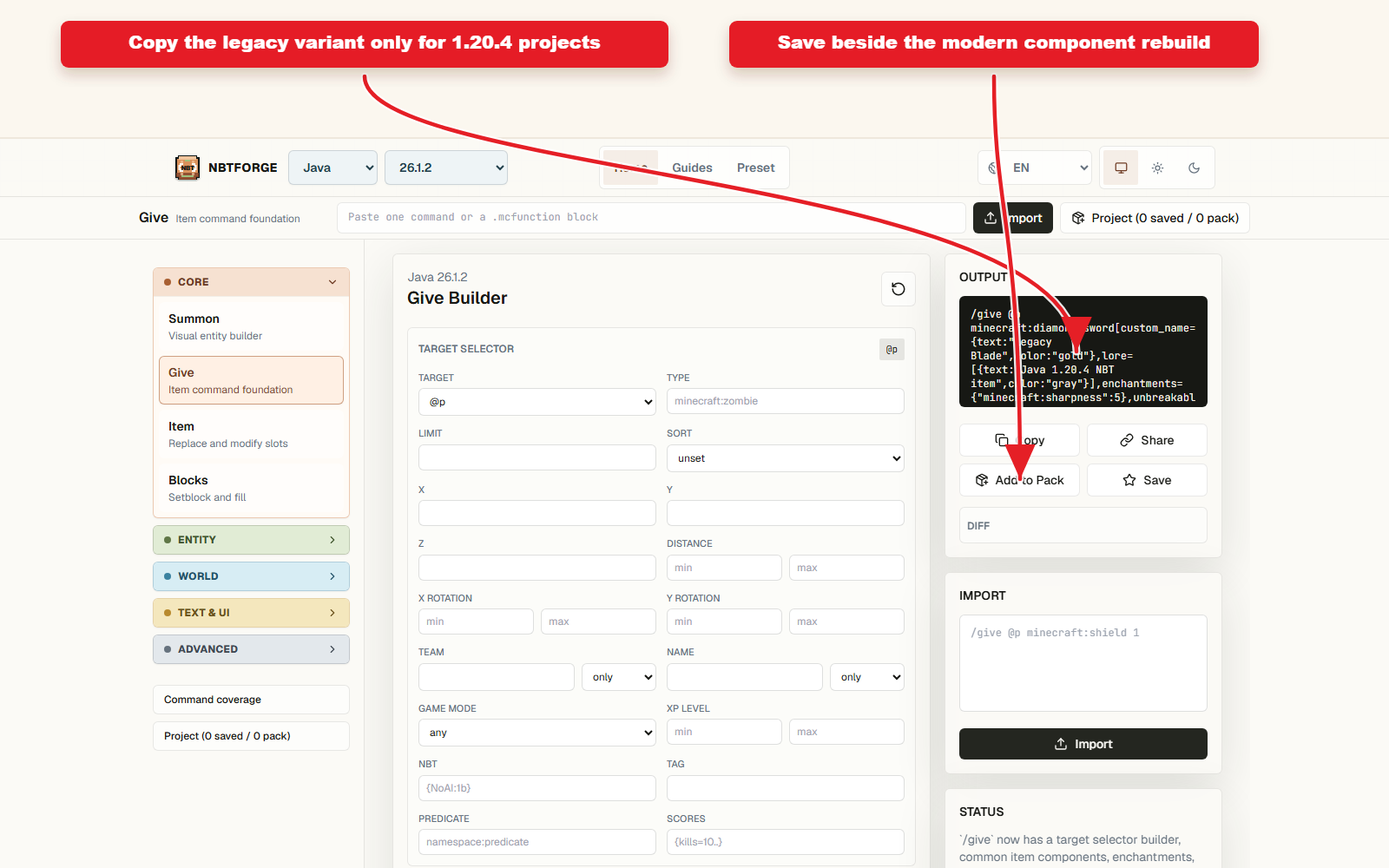This screenshot has height=868, width=1389.
Task: Click the paste command input field
Action: click(x=651, y=218)
